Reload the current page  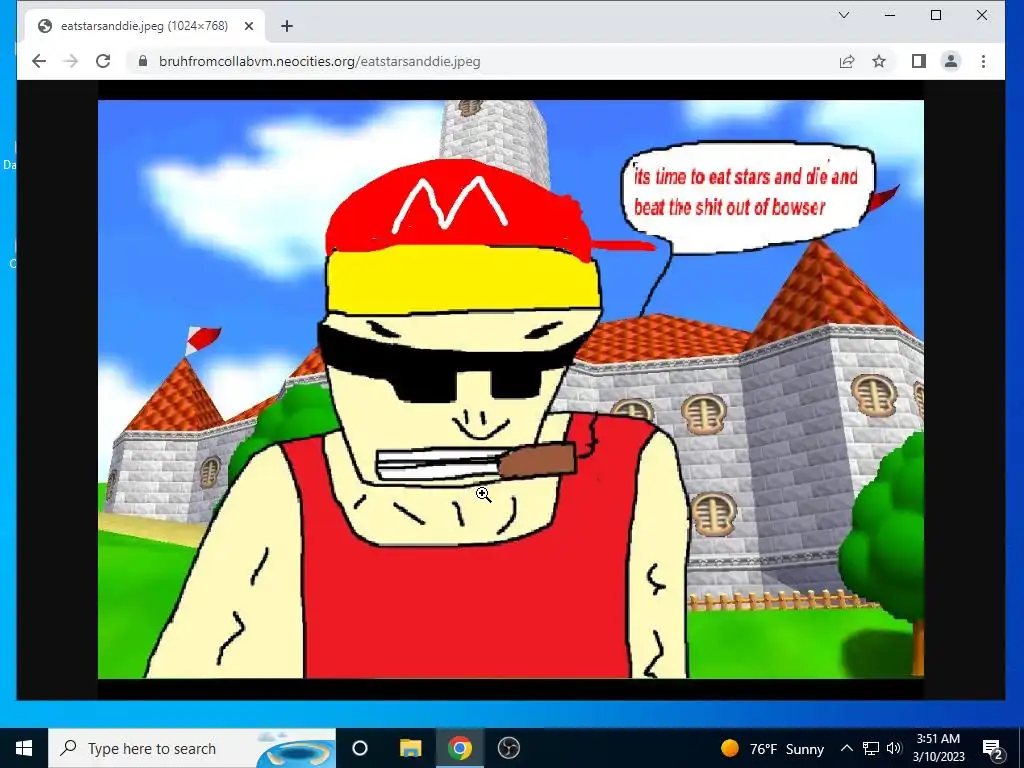click(103, 61)
